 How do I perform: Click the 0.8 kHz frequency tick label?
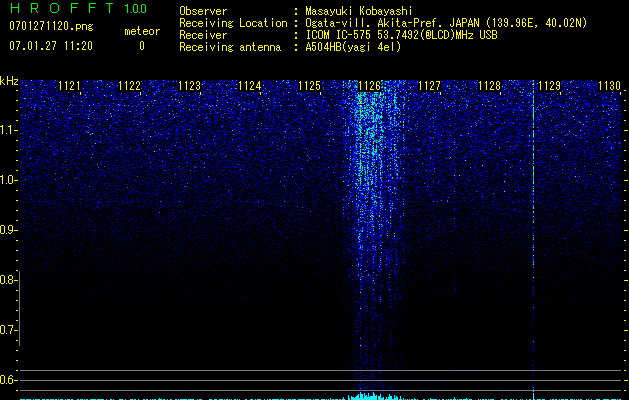pyautogui.click(x=8, y=280)
